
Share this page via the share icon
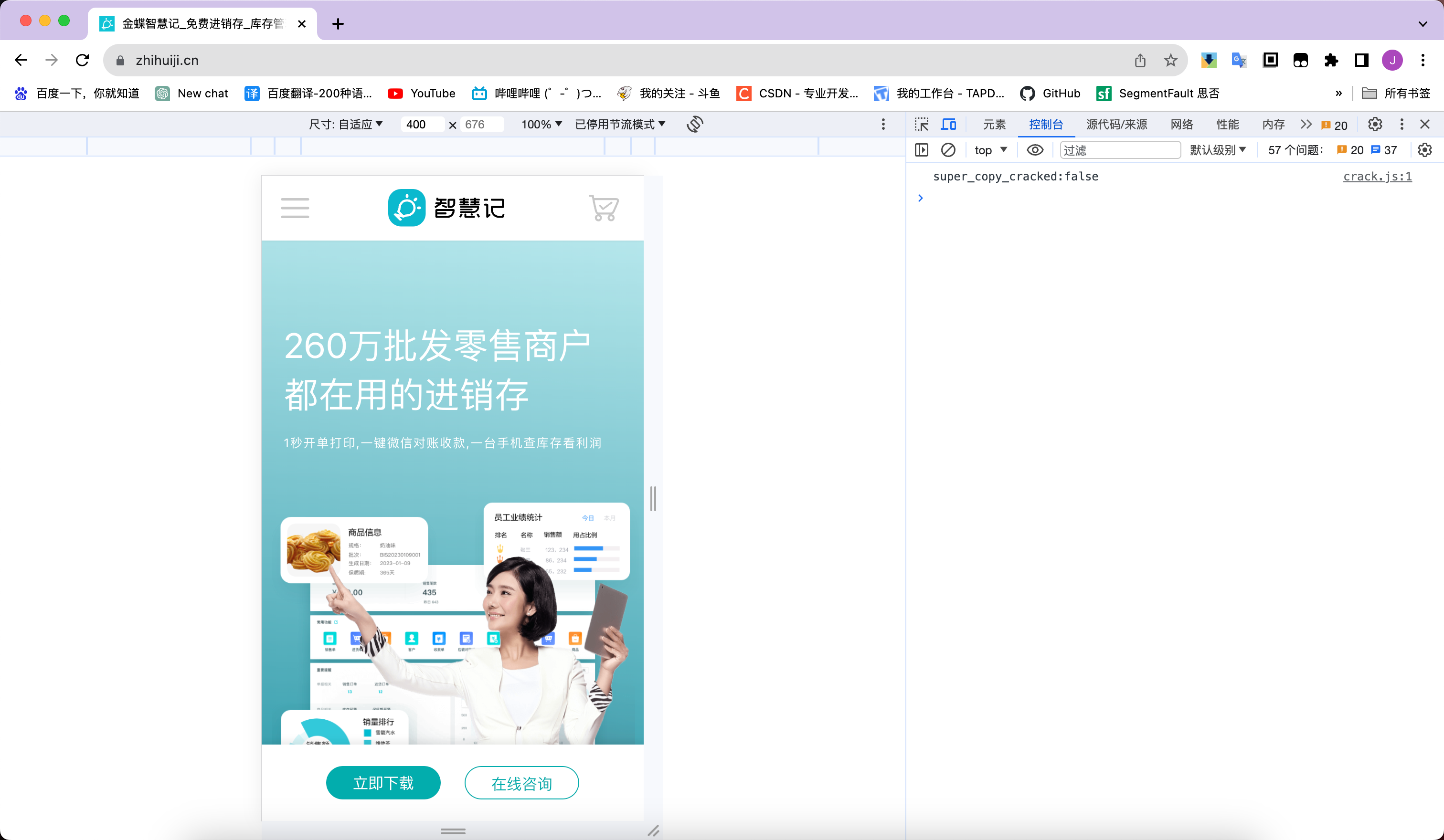click(x=1140, y=60)
